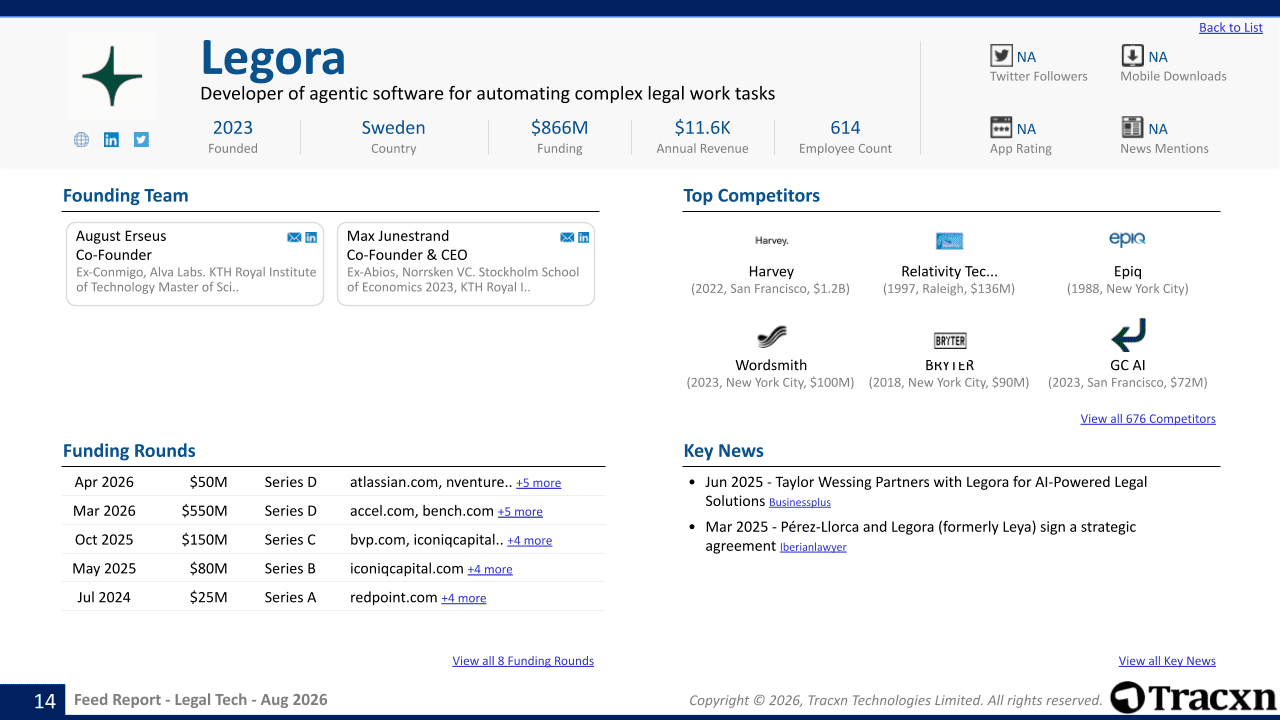Open Legora's Twitter icon under logo

pos(141,140)
